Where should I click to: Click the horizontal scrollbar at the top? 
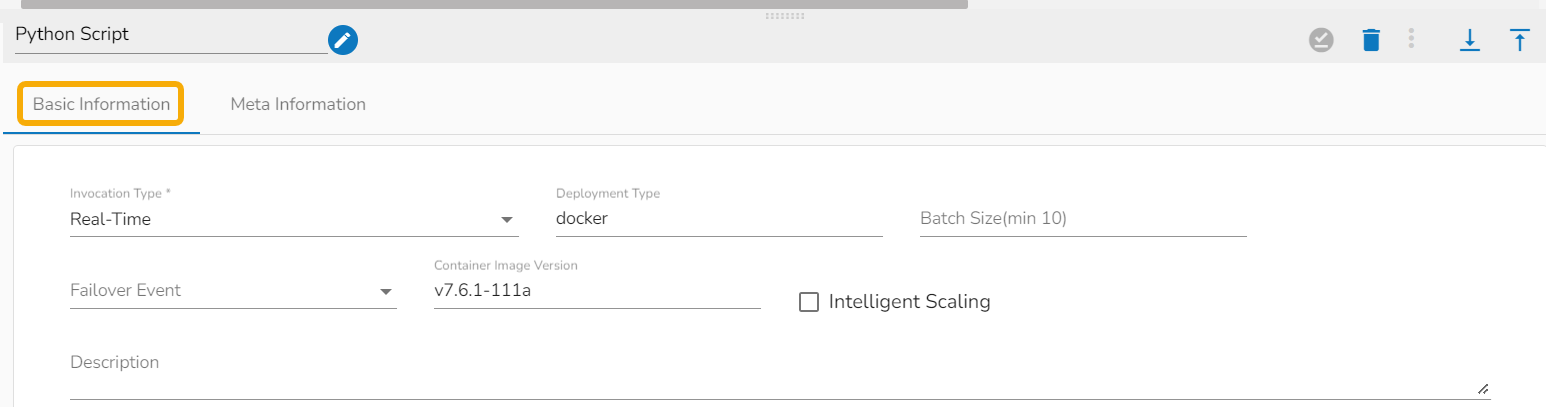pyautogui.click(x=494, y=4)
